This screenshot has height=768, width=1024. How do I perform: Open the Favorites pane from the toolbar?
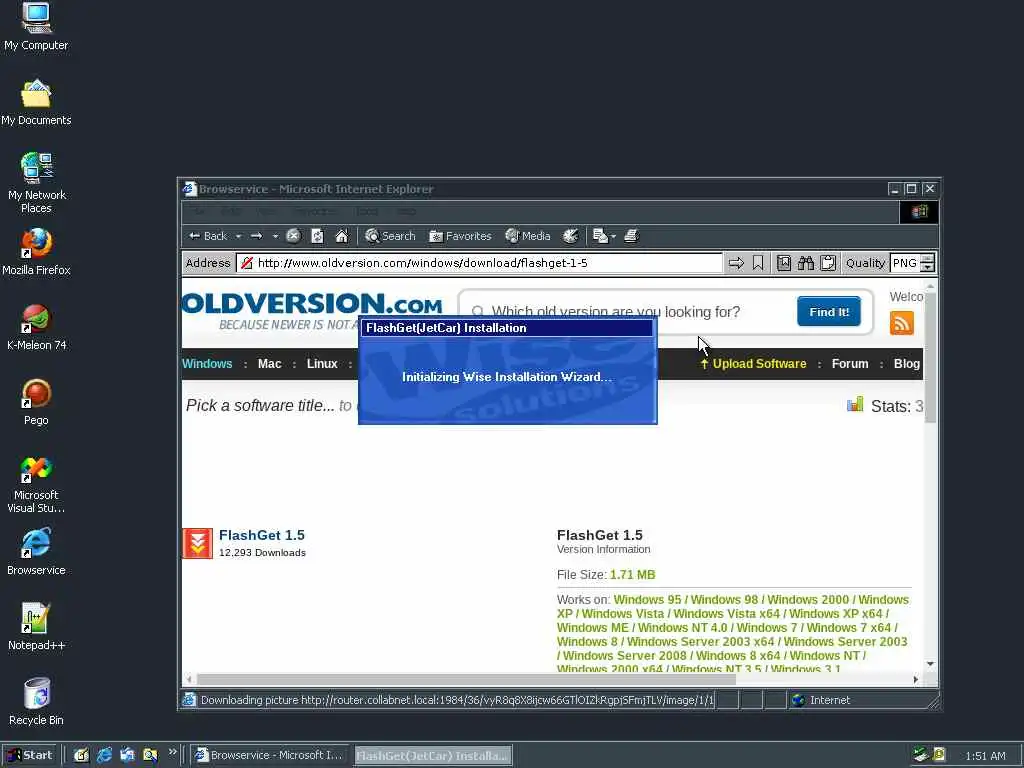tap(460, 236)
